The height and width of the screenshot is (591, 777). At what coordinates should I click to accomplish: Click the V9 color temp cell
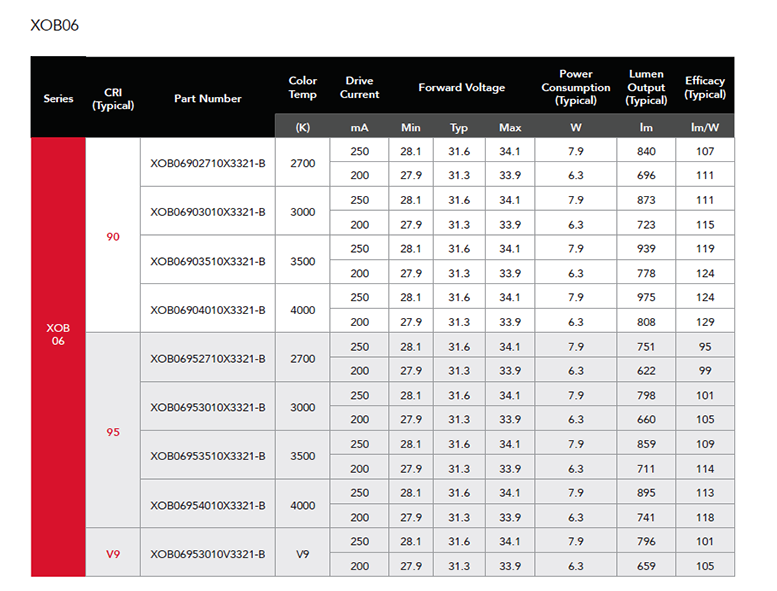point(302,554)
